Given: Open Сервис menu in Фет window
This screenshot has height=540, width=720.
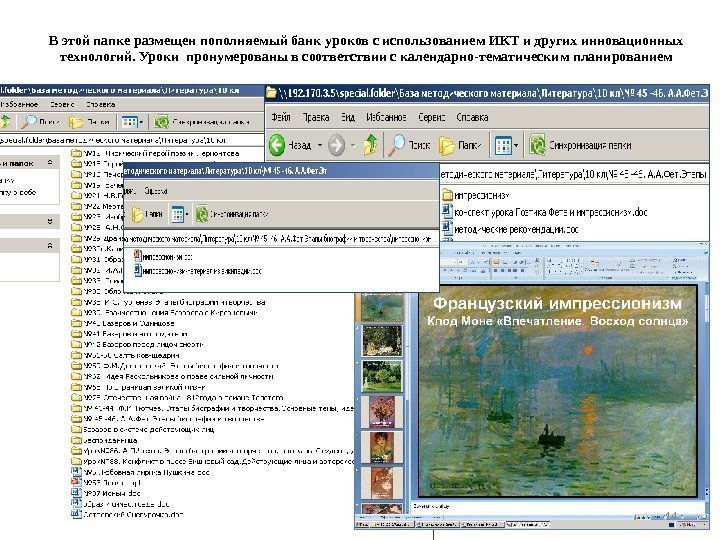Looking at the screenshot, I should point(432,117).
